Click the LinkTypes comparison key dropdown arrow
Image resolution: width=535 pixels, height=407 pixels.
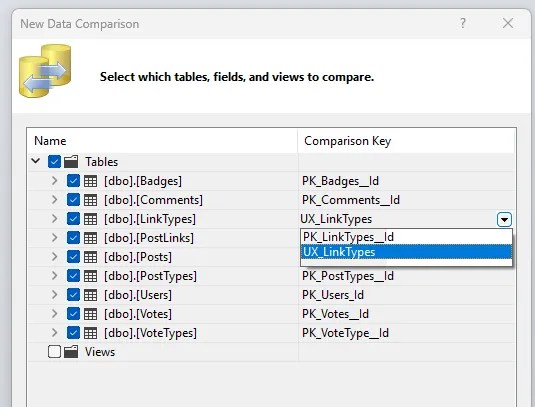(504, 219)
